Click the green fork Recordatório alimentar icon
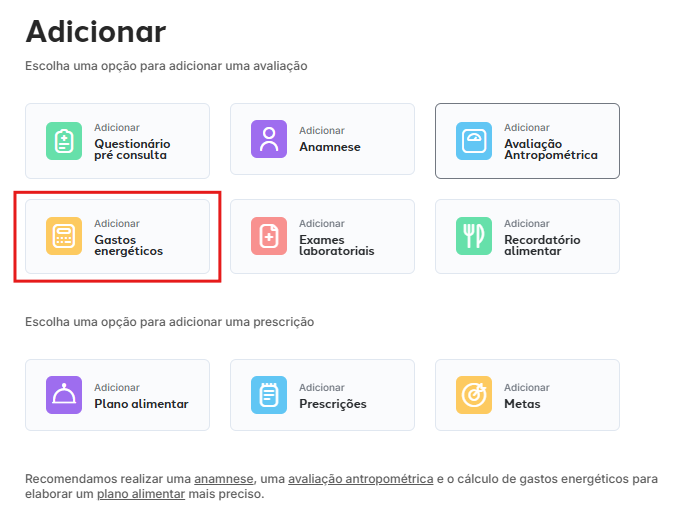This screenshot has height=531, width=673. click(474, 236)
